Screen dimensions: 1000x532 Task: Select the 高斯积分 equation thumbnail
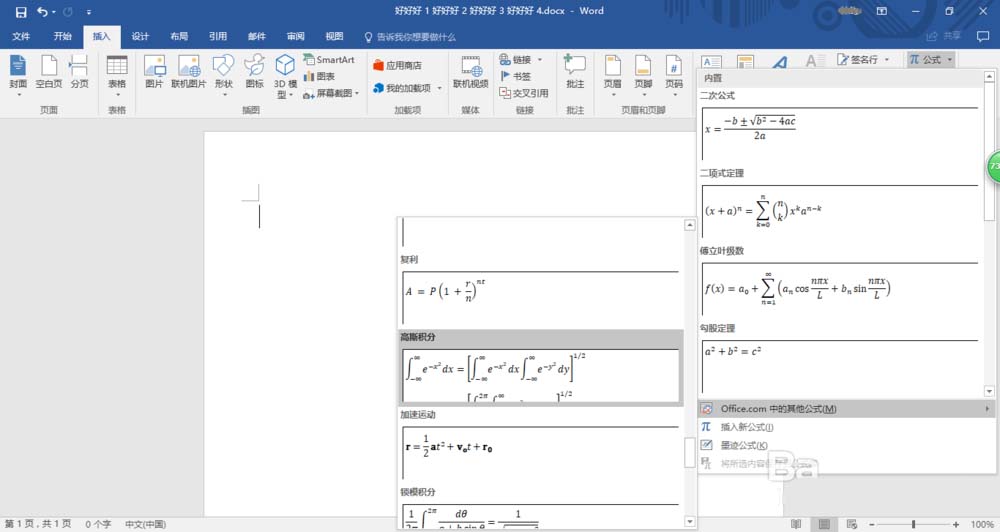pyautogui.click(x=540, y=374)
